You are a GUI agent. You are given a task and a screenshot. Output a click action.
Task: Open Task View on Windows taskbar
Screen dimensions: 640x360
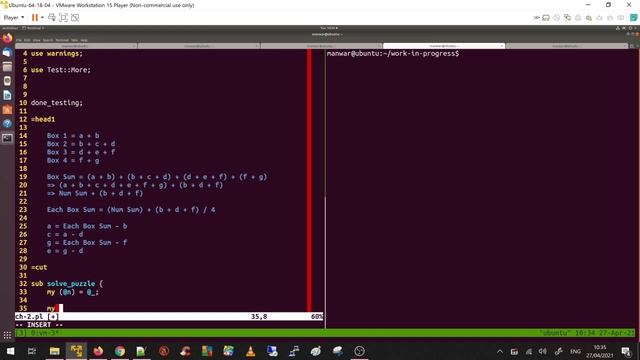point(32,351)
